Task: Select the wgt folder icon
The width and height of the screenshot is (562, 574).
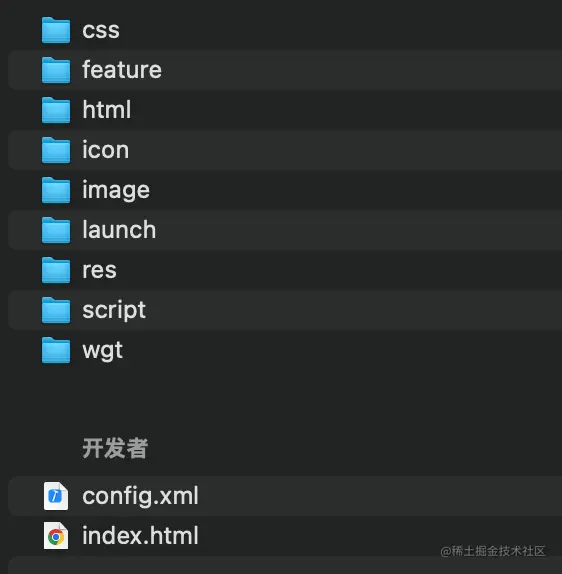Action: 56,350
